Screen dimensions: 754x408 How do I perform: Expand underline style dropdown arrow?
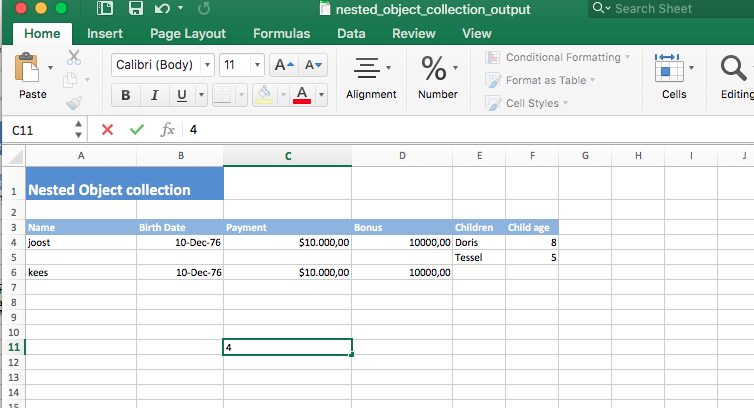pos(201,95)
